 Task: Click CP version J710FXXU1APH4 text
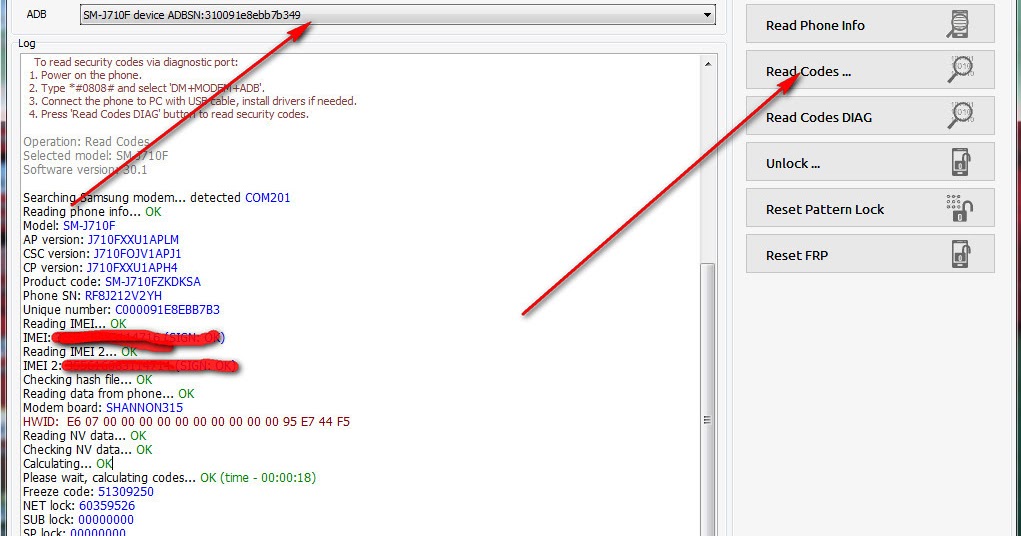[132, 268]
